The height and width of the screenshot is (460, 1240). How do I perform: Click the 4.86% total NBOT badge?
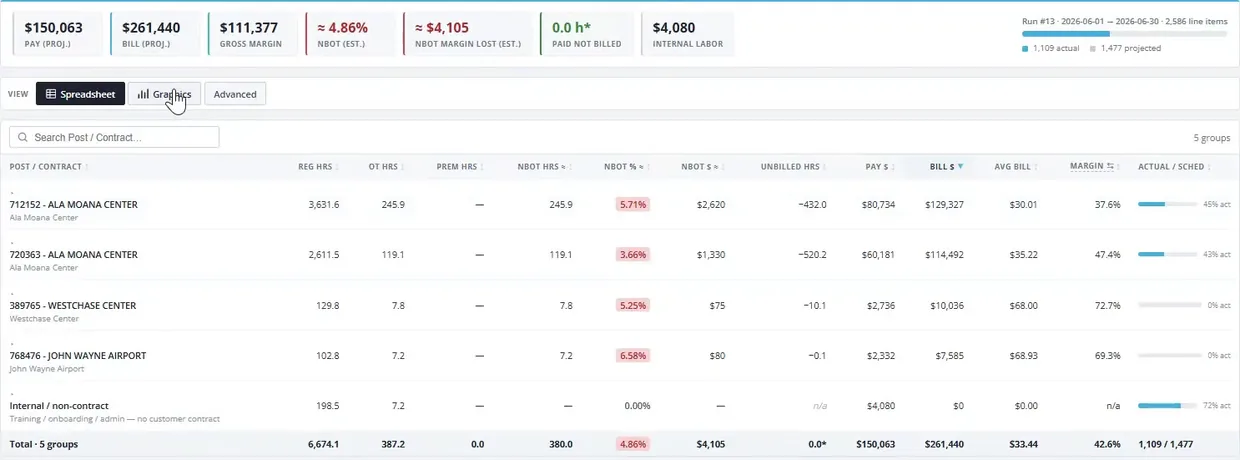coord(633,443)
